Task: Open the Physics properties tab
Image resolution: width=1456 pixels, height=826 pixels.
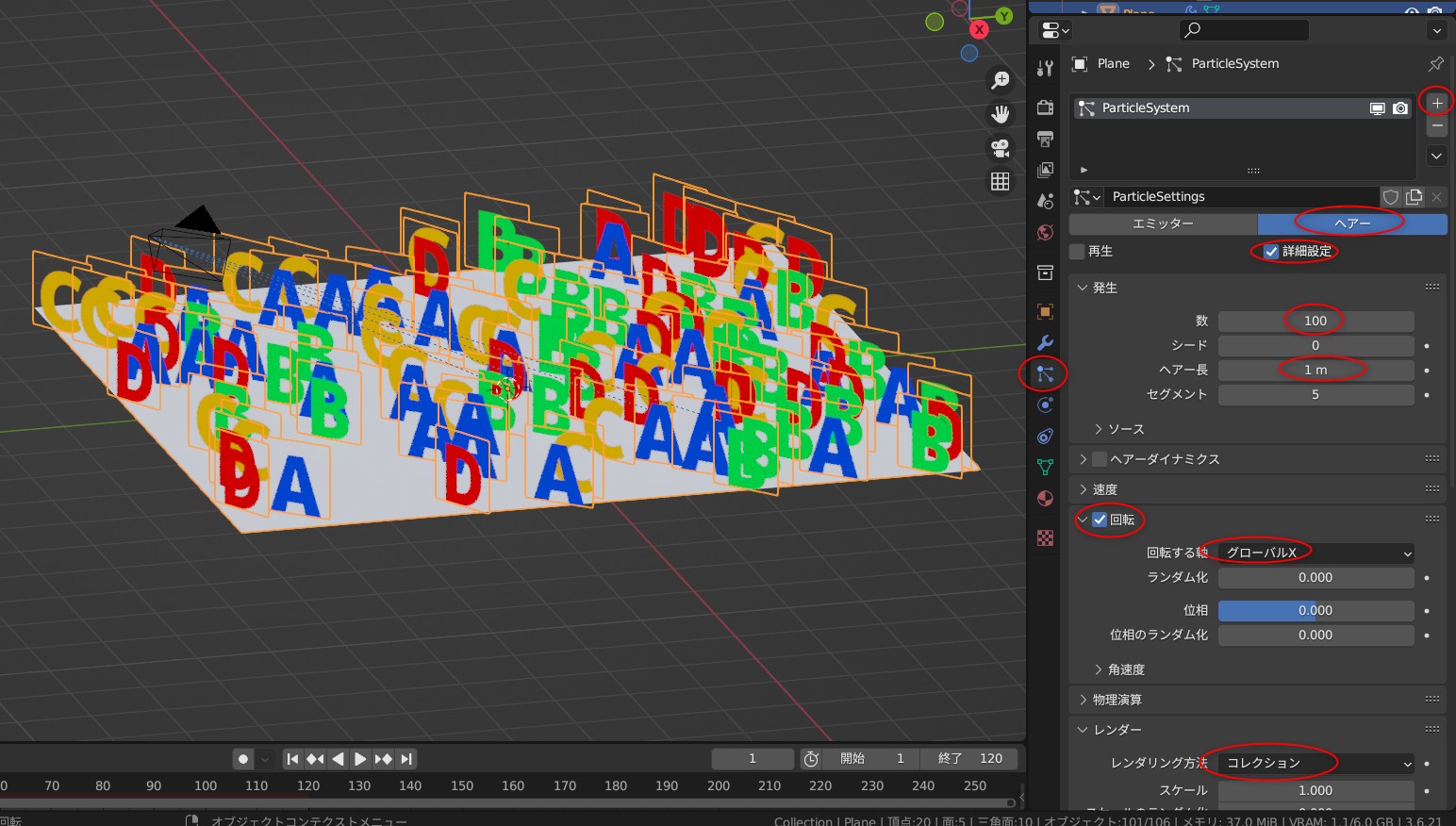Action: coord(1045,405)
